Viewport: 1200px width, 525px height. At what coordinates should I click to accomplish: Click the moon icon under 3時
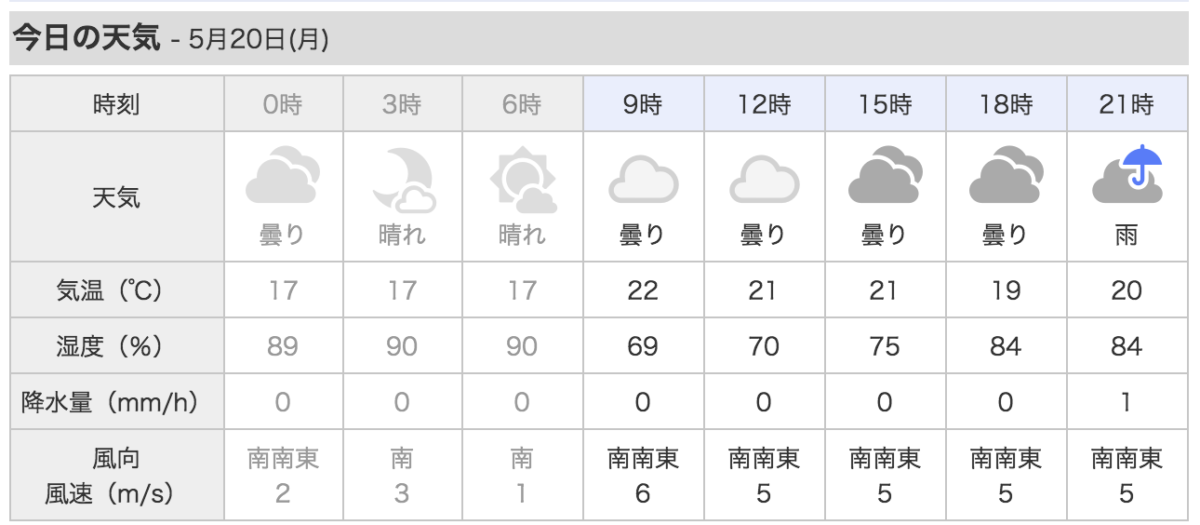pos(402,176)
